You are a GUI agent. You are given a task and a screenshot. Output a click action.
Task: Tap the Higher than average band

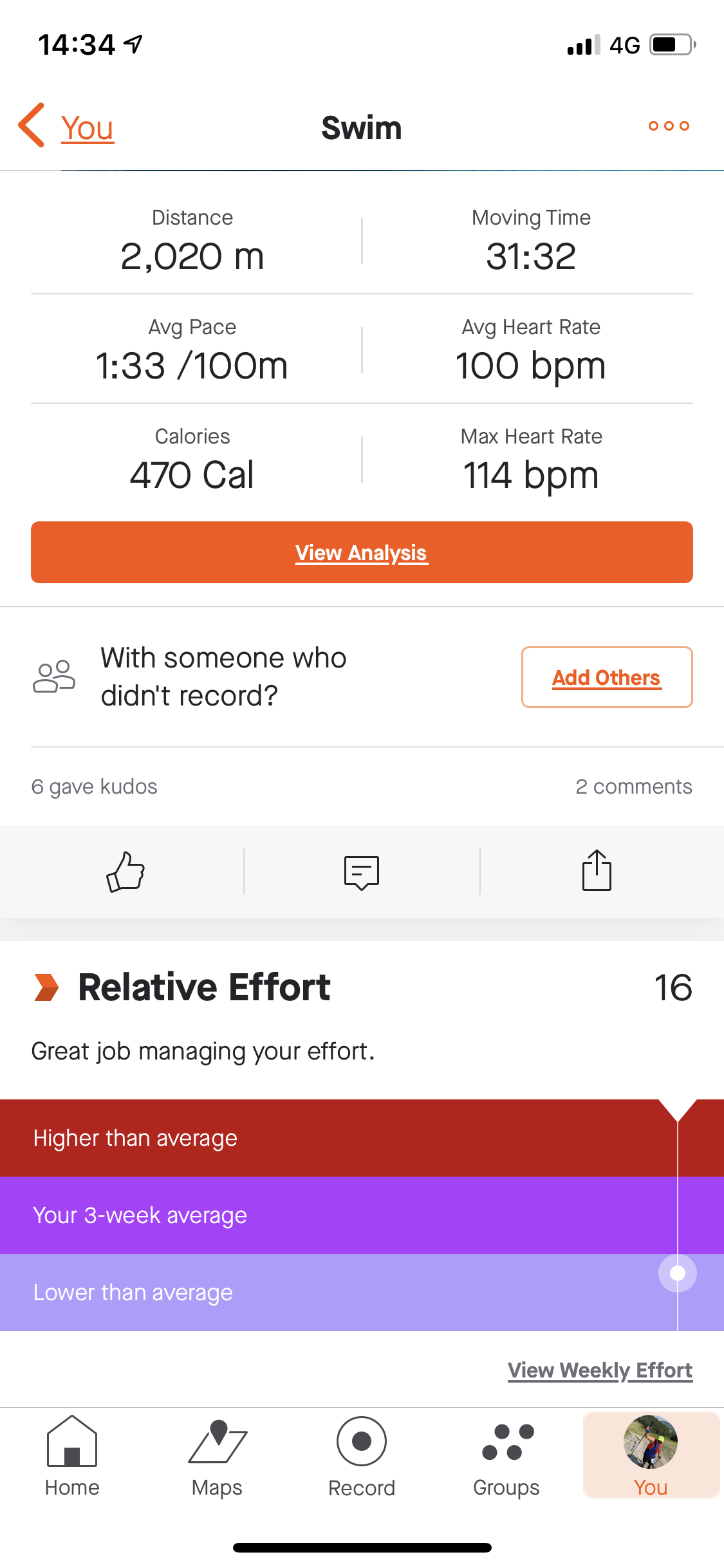(x=322, y=1138)
